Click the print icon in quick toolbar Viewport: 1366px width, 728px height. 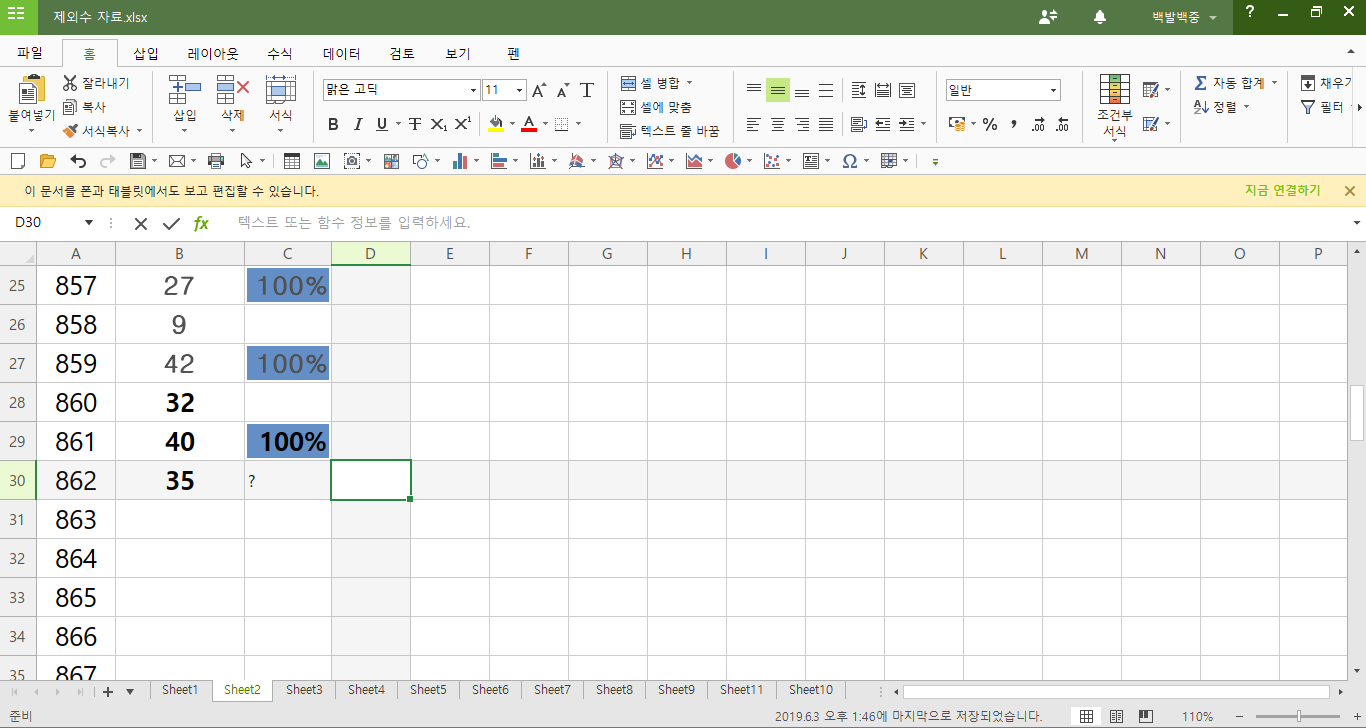215,161
